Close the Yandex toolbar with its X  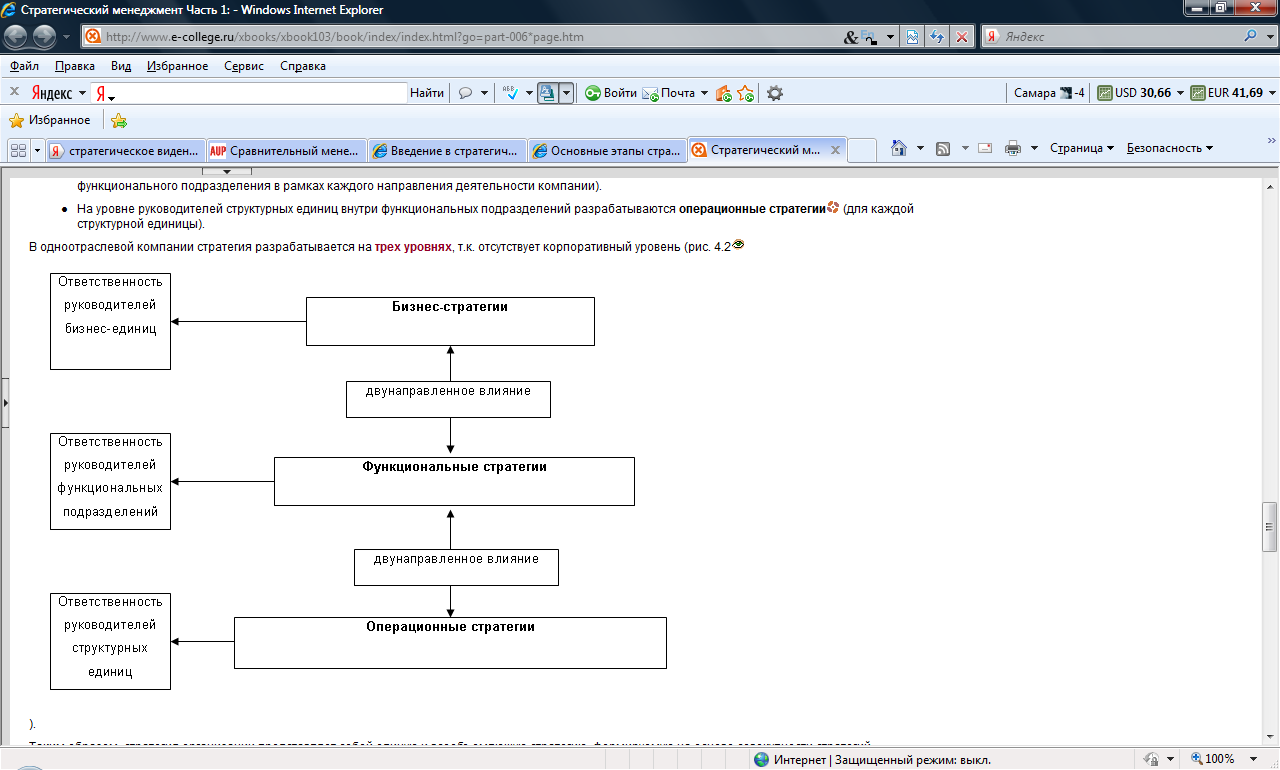pyautogui.click(x=14, y=92)
